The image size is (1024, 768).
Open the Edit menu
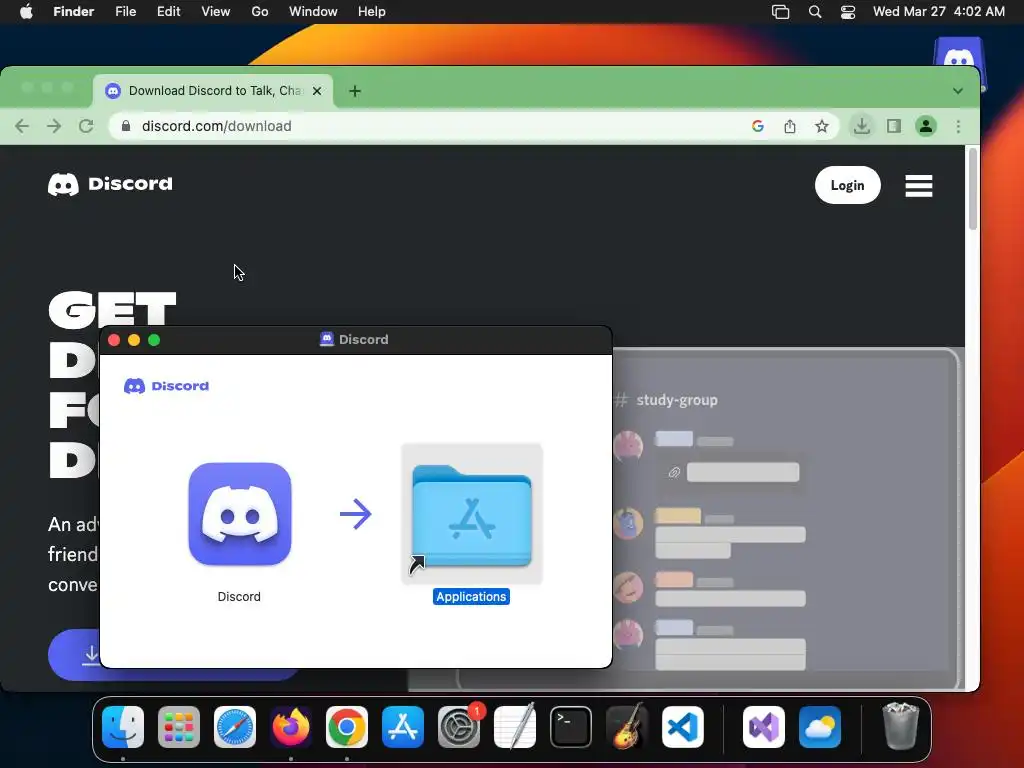[168, 12]
